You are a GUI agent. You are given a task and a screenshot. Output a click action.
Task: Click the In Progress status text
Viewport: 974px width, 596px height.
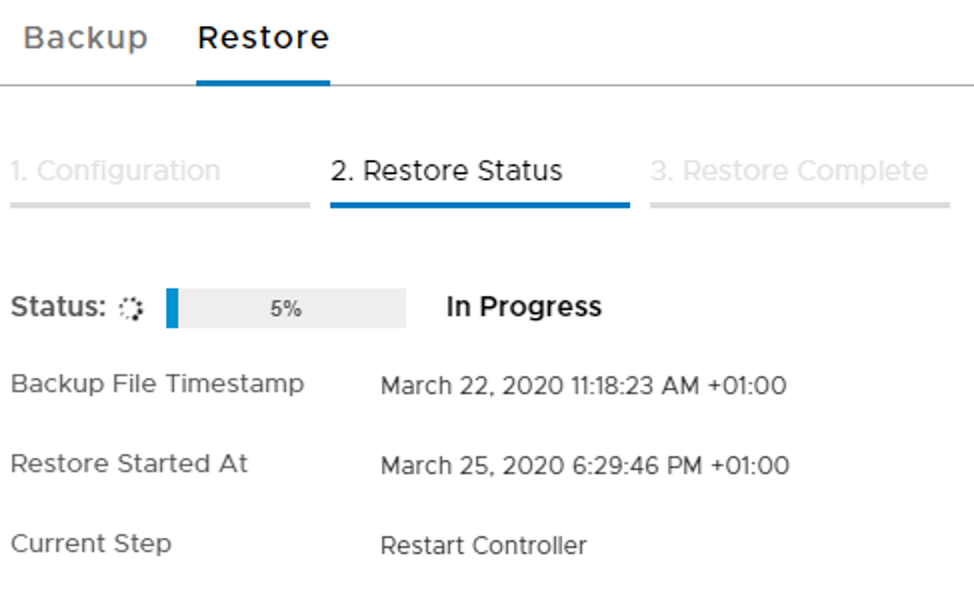523,307
